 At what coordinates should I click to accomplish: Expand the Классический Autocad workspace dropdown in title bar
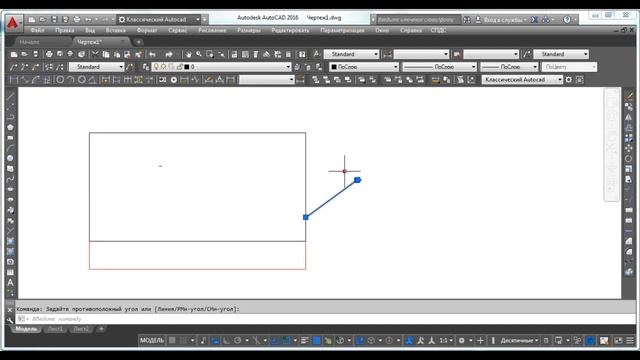point(198,20)
